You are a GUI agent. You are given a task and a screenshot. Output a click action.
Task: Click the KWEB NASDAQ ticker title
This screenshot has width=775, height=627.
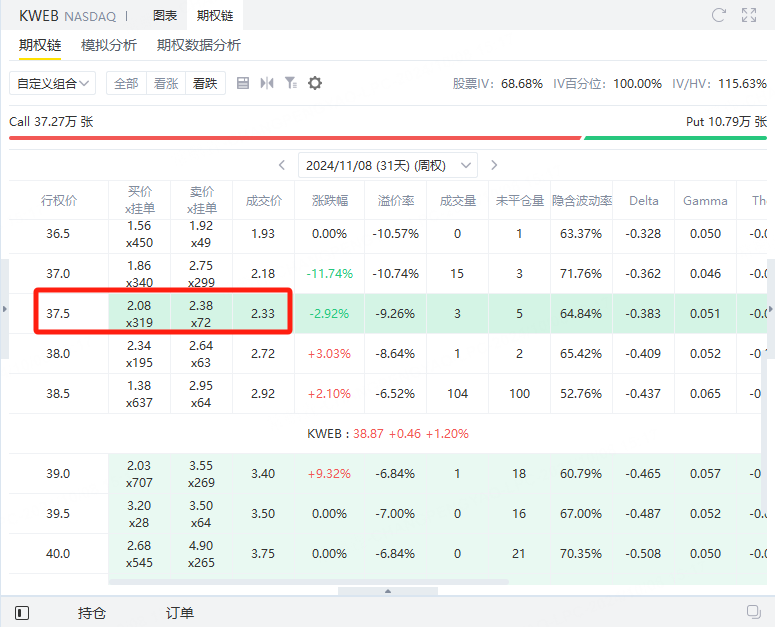coord(68,16)
